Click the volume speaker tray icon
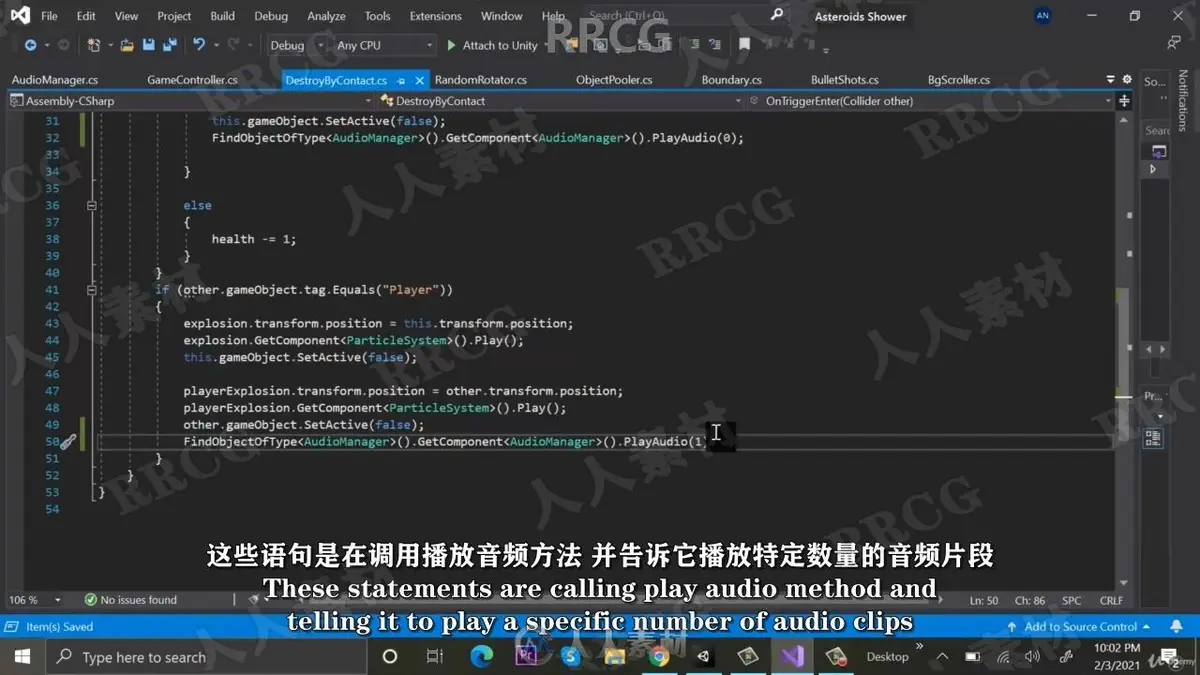The height and width of the screenshot is (675, 1200). (x=1031, y=657)
